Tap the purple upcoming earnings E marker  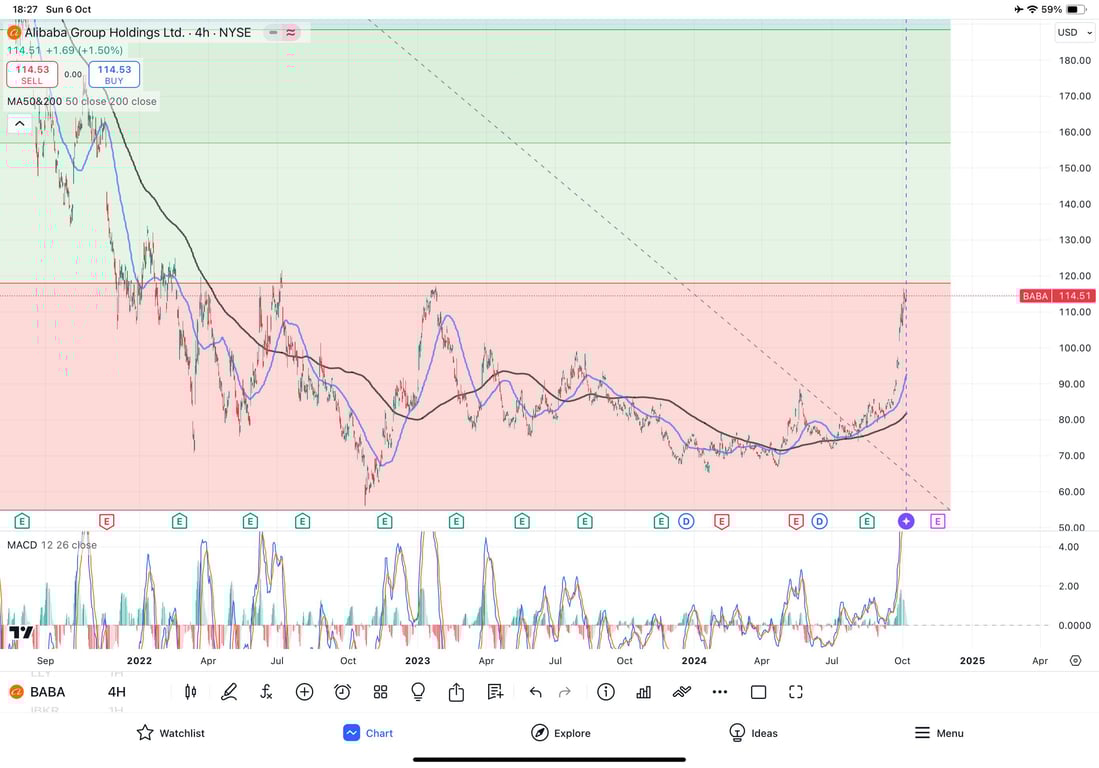(938, 521)
